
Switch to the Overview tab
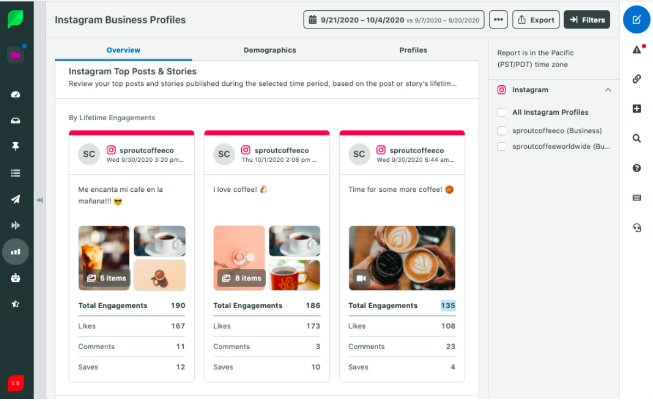tap(123, 50)
